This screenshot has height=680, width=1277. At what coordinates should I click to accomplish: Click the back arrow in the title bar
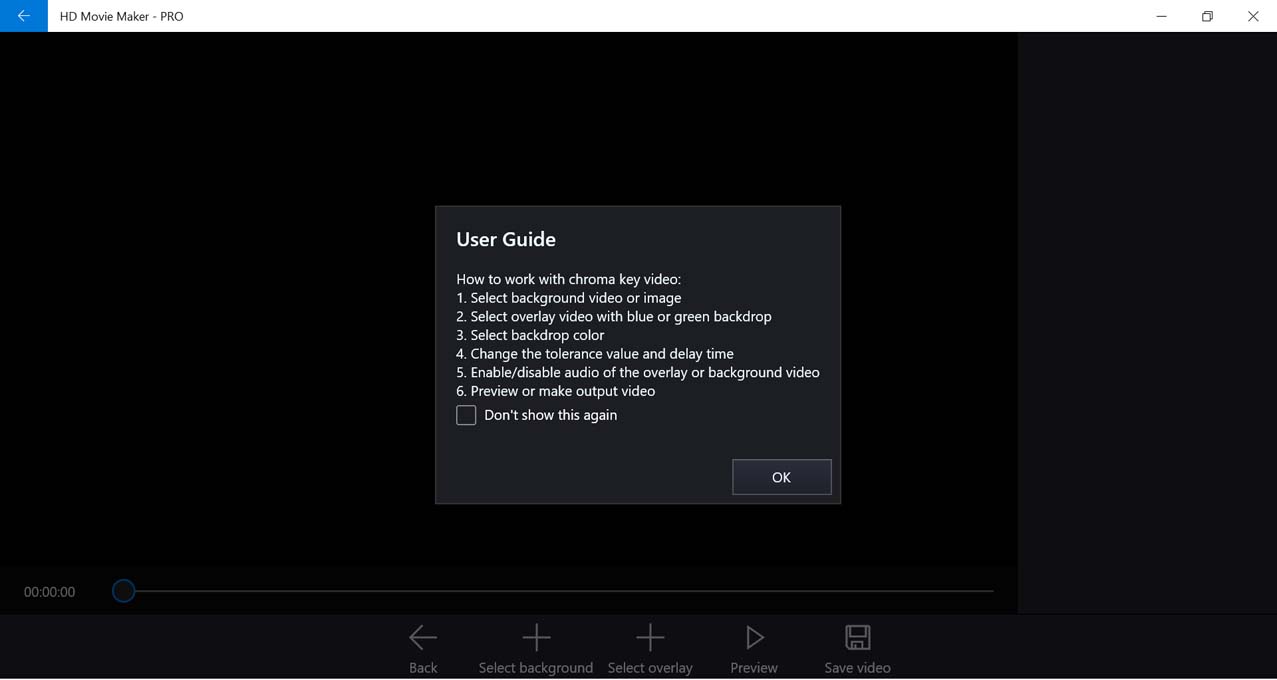(x=23, y=16)
